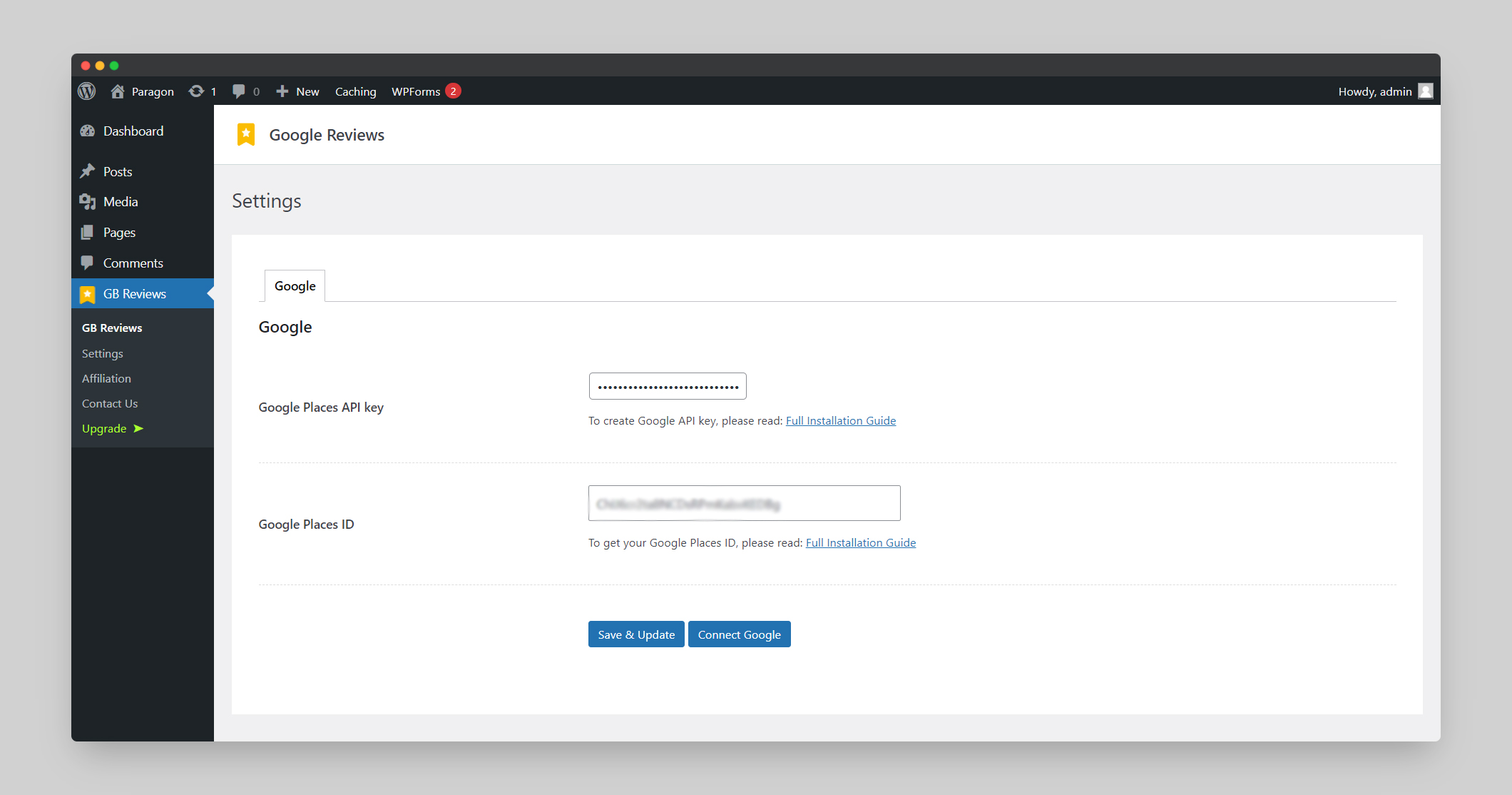Viewport: 1512px width, 795px height.
Task: Click the WPForms notification badge
Action: (x=453, y=91)
